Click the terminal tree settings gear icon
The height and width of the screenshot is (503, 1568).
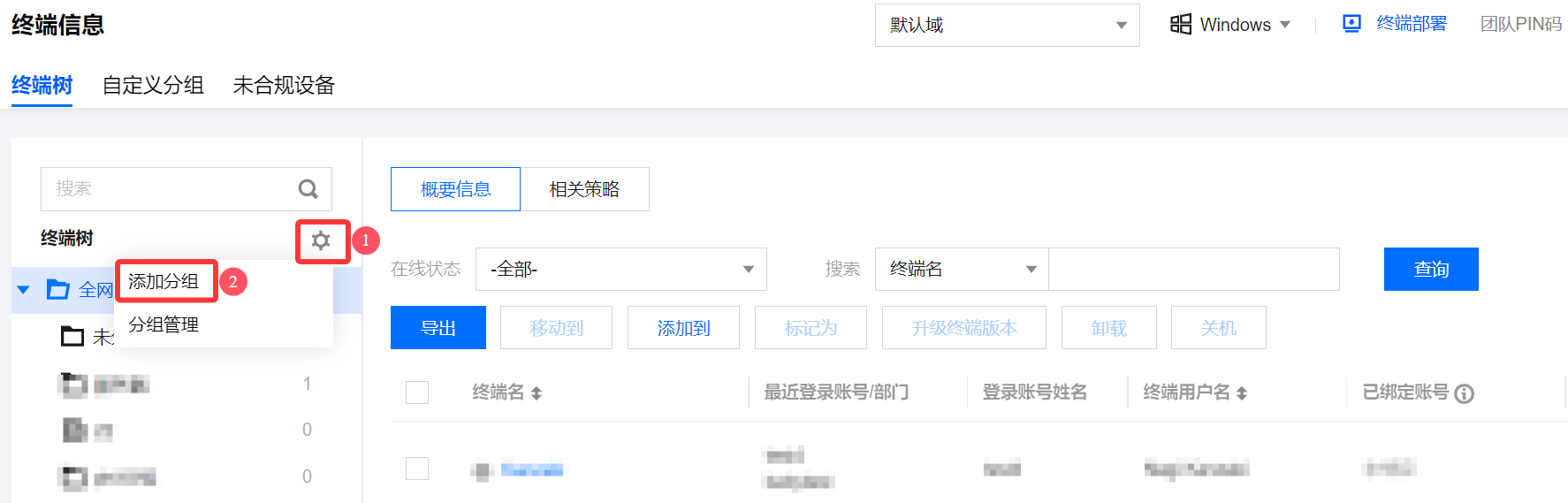click(x=321, y=240)
